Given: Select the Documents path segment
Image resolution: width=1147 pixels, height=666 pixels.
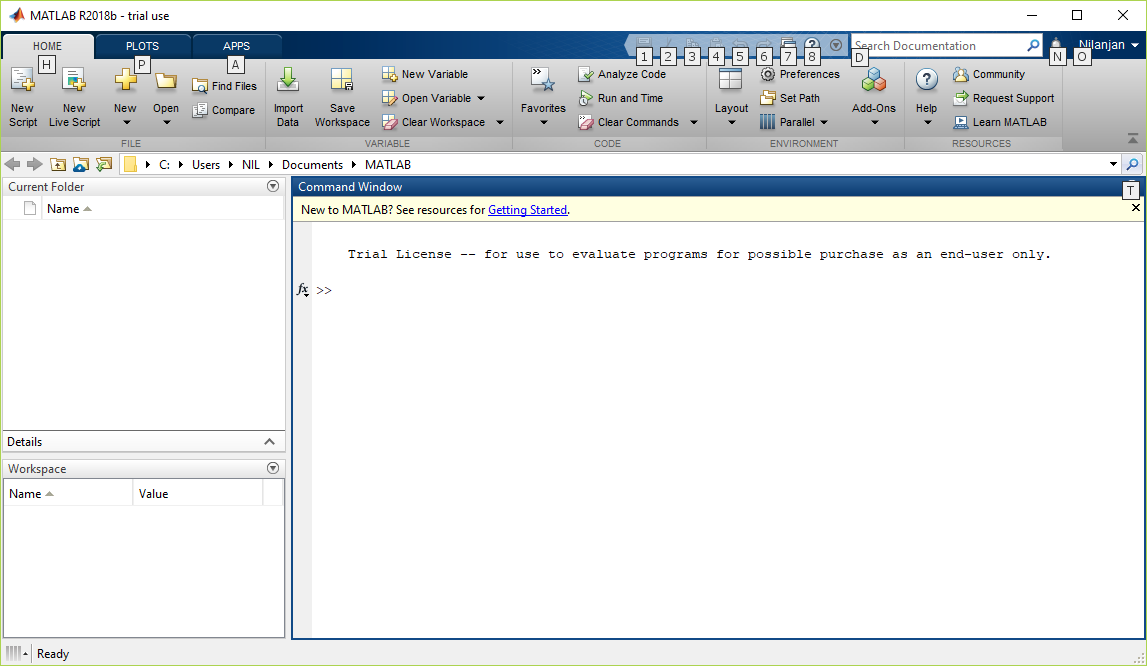Looking at the screenshot, I should coord(312,165).
